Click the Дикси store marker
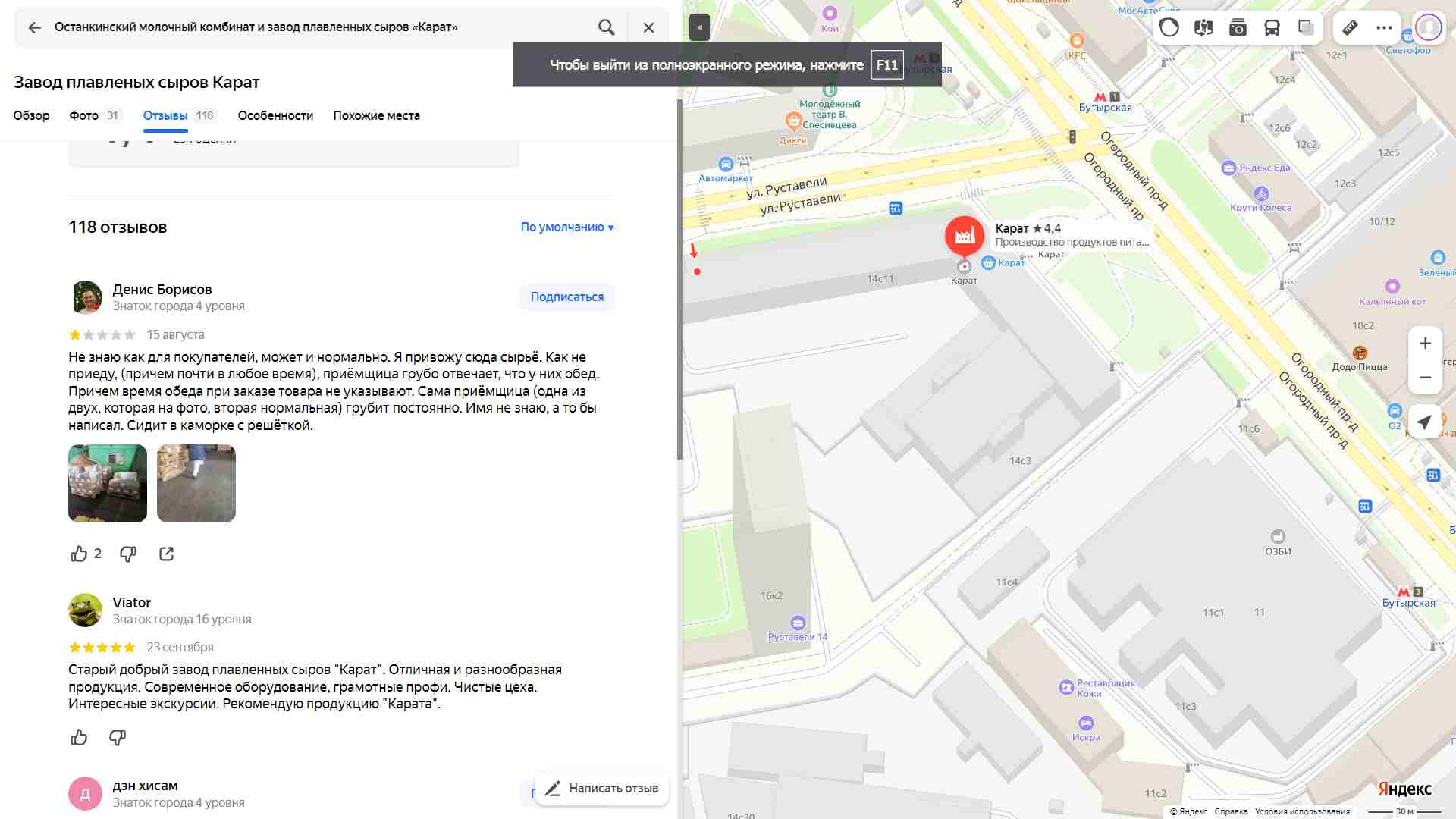The width and height of the screenshot is (1456, 819). pos(793,120)
